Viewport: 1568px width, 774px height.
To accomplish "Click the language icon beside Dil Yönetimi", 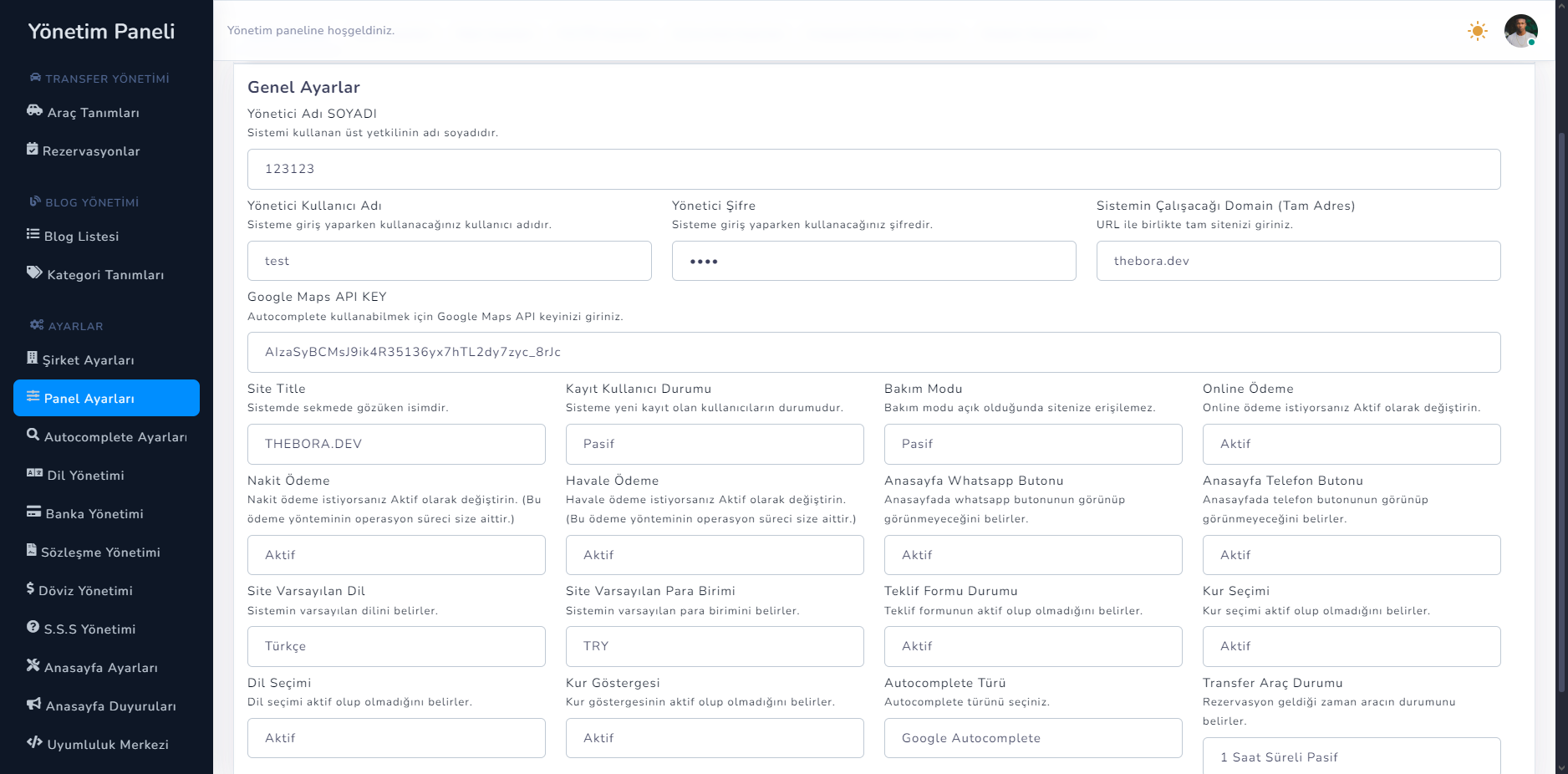I will pyautogui.click(x=34, y=473).
